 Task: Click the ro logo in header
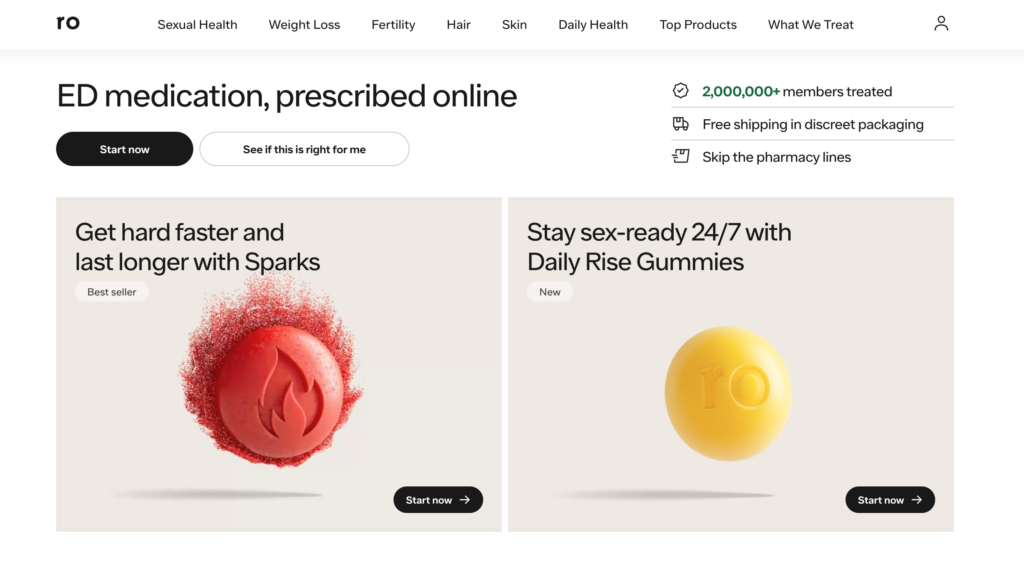[x=68, y=23]
